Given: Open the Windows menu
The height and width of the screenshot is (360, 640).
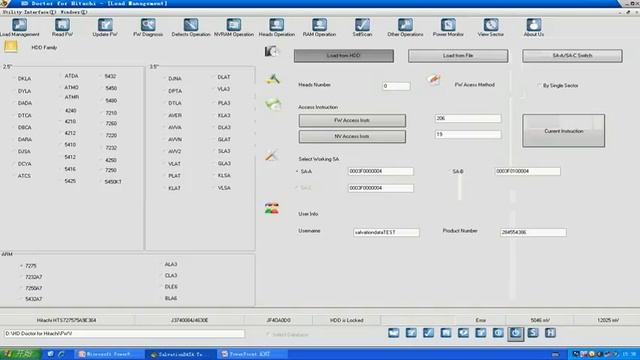Looking at the screenshot, I should click(x=74, y=12).
